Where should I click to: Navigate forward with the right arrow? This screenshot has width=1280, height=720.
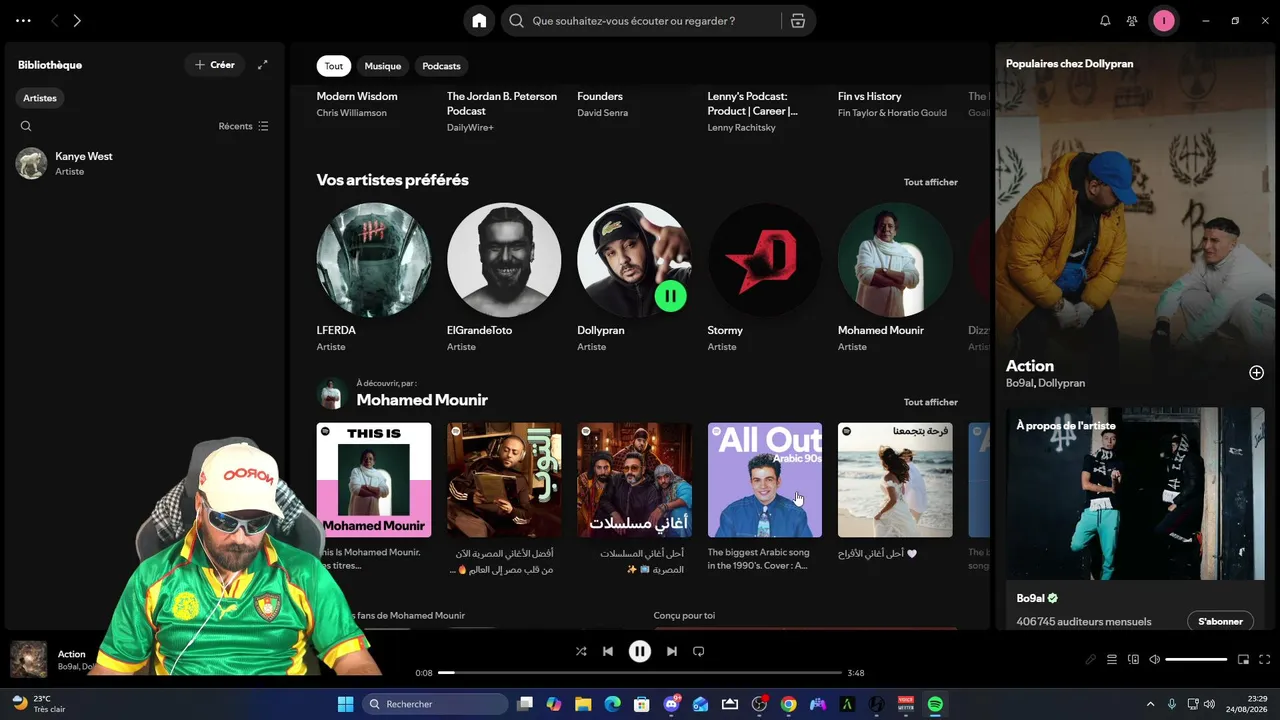click(77, 21)
